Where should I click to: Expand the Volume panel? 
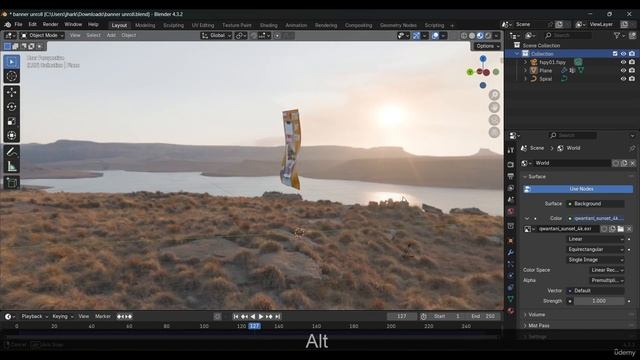tap(536, 315)
